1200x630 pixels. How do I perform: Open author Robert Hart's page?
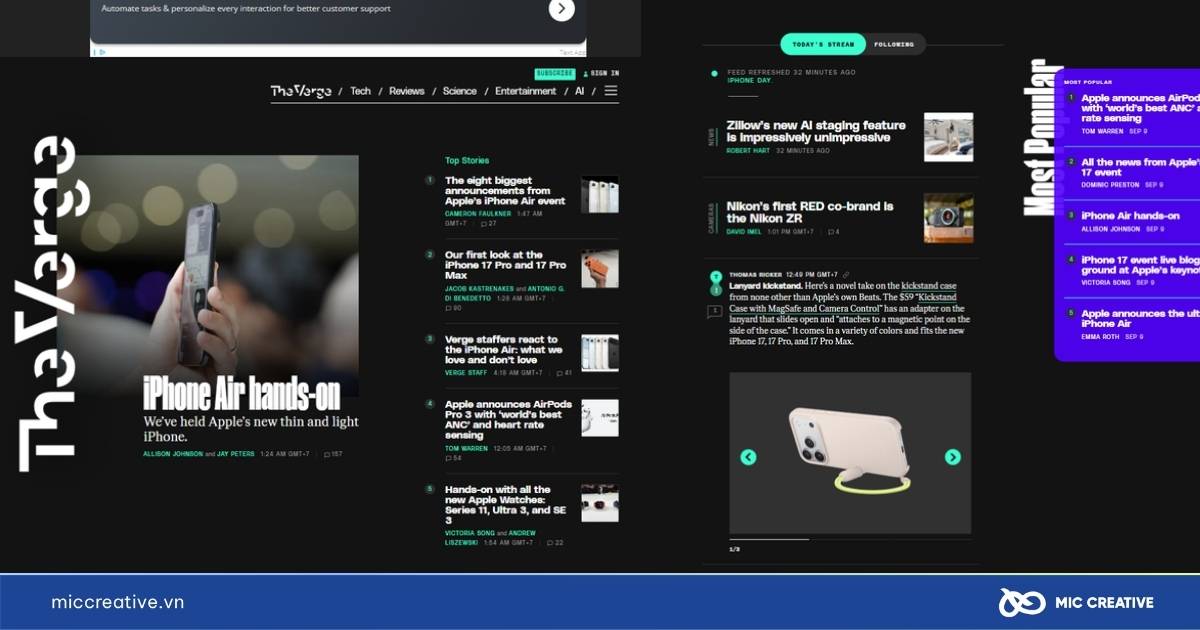point(748,151)
